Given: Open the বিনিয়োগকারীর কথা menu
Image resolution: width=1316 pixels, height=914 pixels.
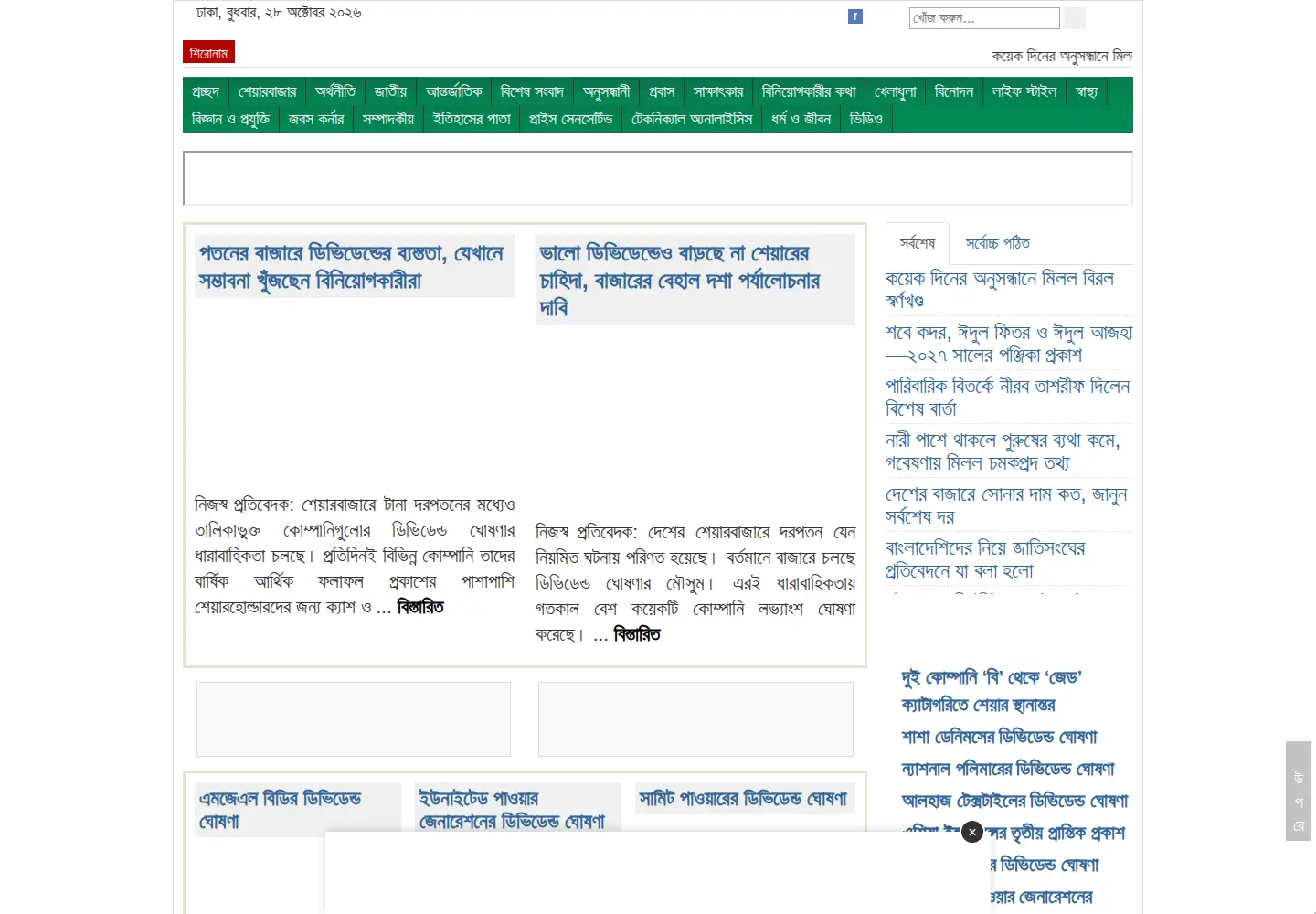Looking at the screenshot, I should pos(809,91).
